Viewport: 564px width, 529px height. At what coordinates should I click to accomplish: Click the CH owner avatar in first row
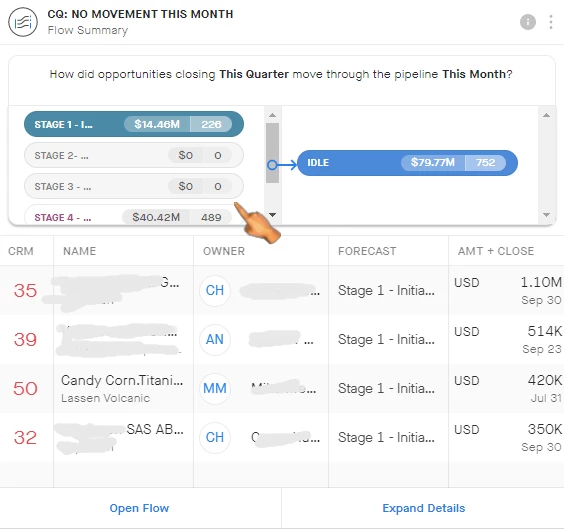tap(215, 291)
